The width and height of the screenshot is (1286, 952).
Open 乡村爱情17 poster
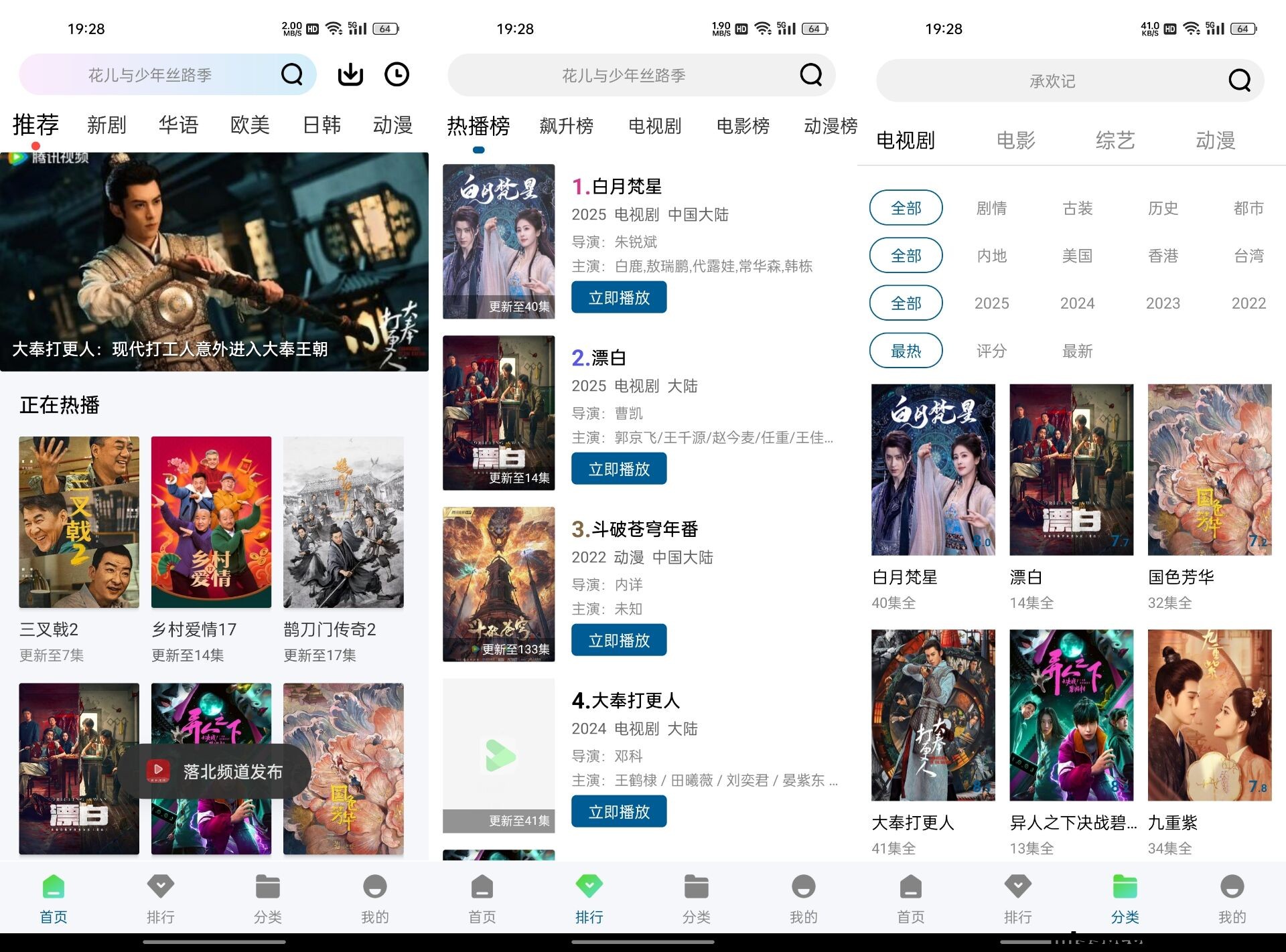tap(211, 522)
